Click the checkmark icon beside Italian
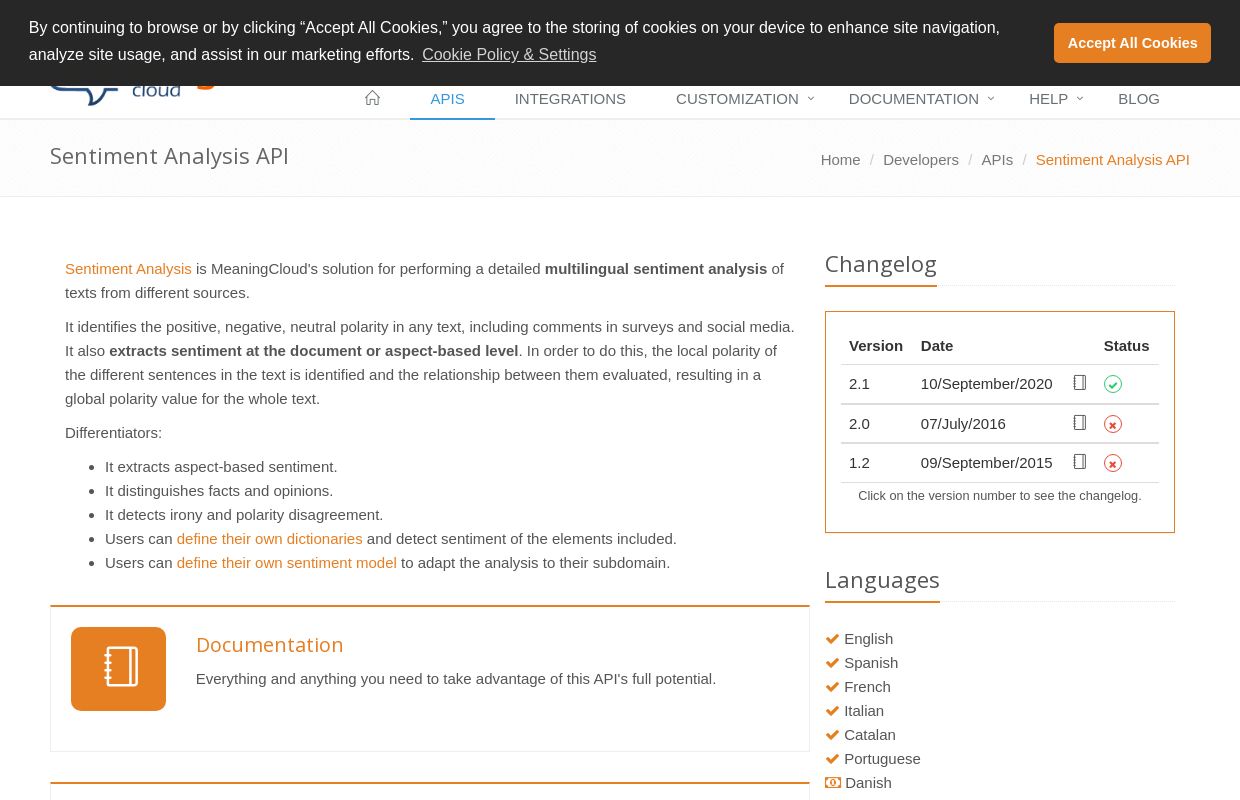1240x800 pixels. [832, 711]
